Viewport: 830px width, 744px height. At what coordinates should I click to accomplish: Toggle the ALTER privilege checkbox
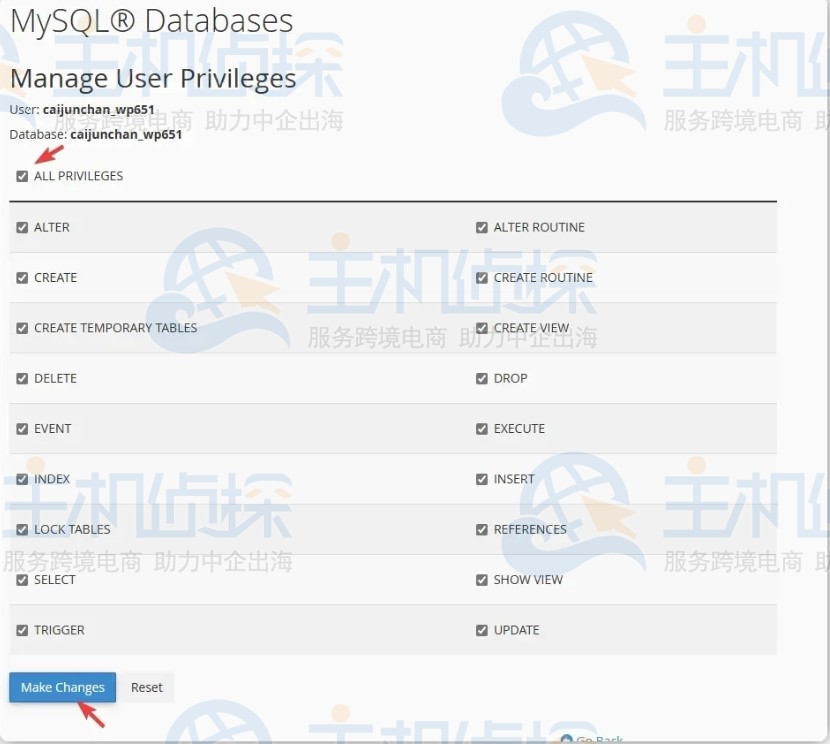[x=22, y=228]
